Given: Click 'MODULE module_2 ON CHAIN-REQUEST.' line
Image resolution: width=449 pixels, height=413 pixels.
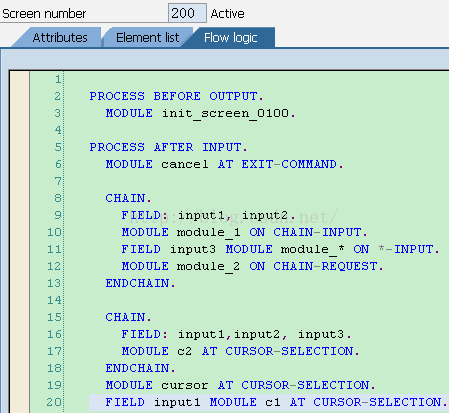Looking at the screenshot, I should (252, 266).
